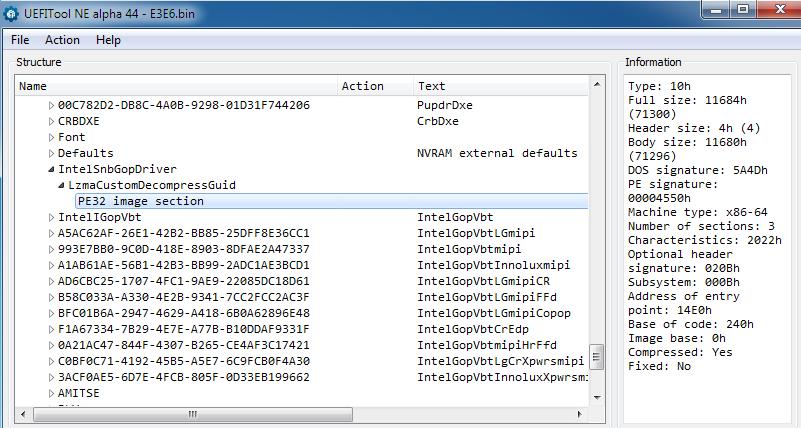Click the Text column header
This screenshot has height=428, width=801.
tap(501, 86)
